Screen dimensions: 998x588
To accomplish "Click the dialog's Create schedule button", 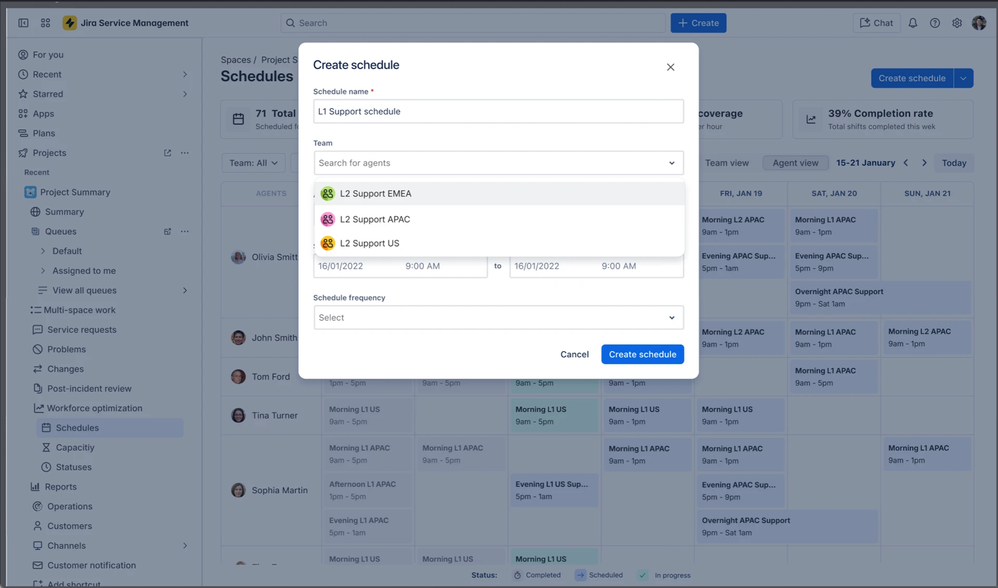I will click(642, 354).
